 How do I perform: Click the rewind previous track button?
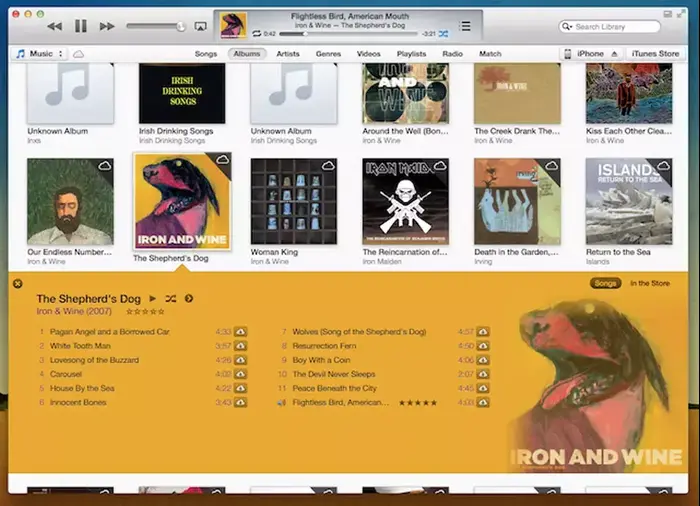pos(54,26)
